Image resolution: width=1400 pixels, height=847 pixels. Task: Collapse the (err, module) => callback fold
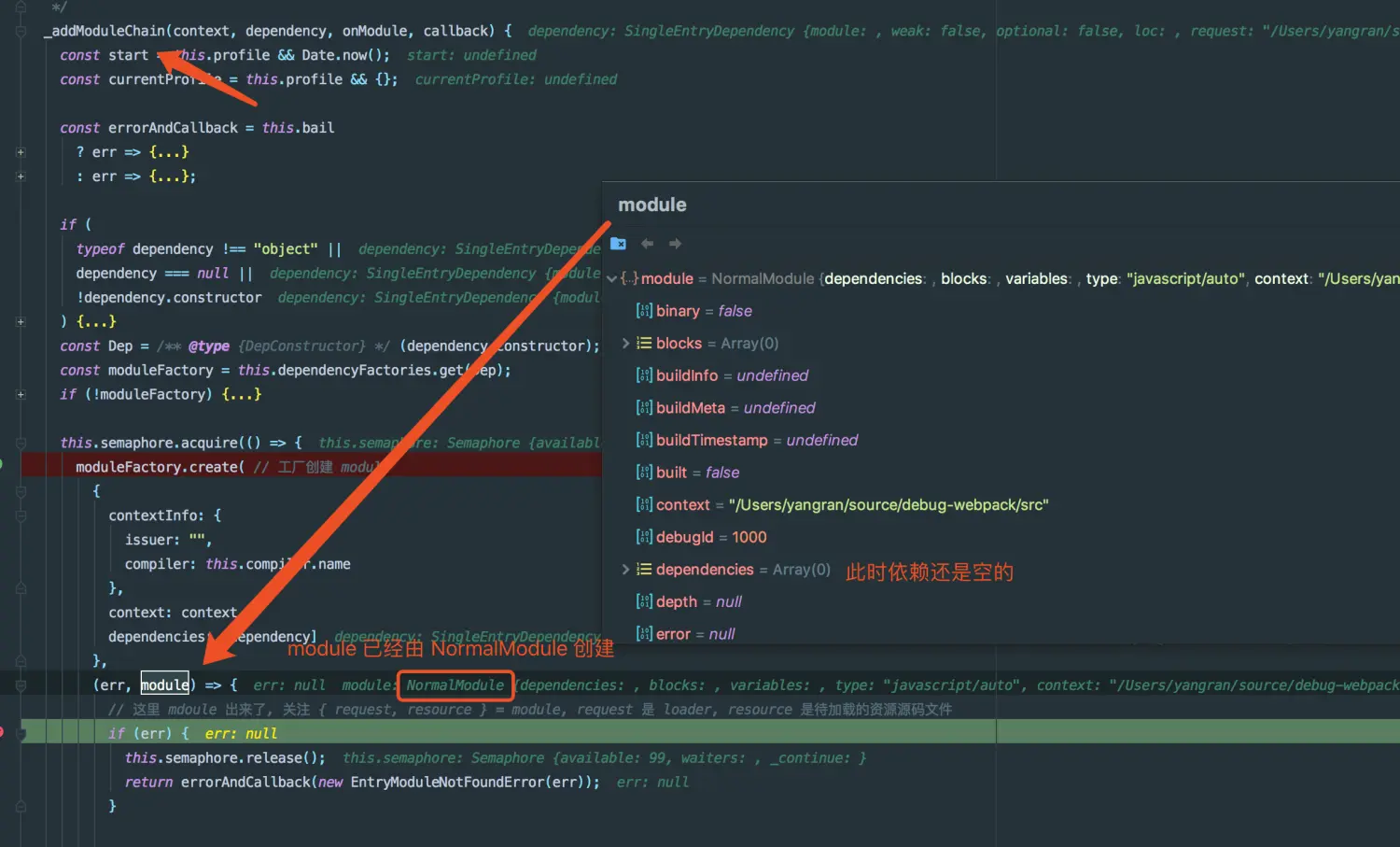21,685
